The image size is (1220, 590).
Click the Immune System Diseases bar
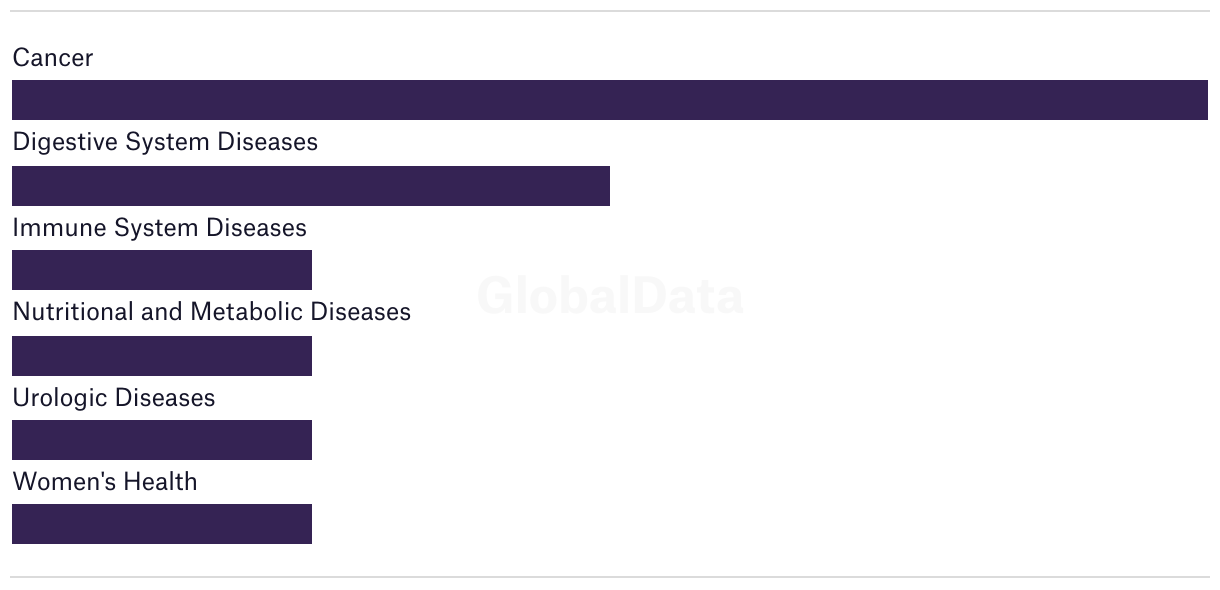161,270
